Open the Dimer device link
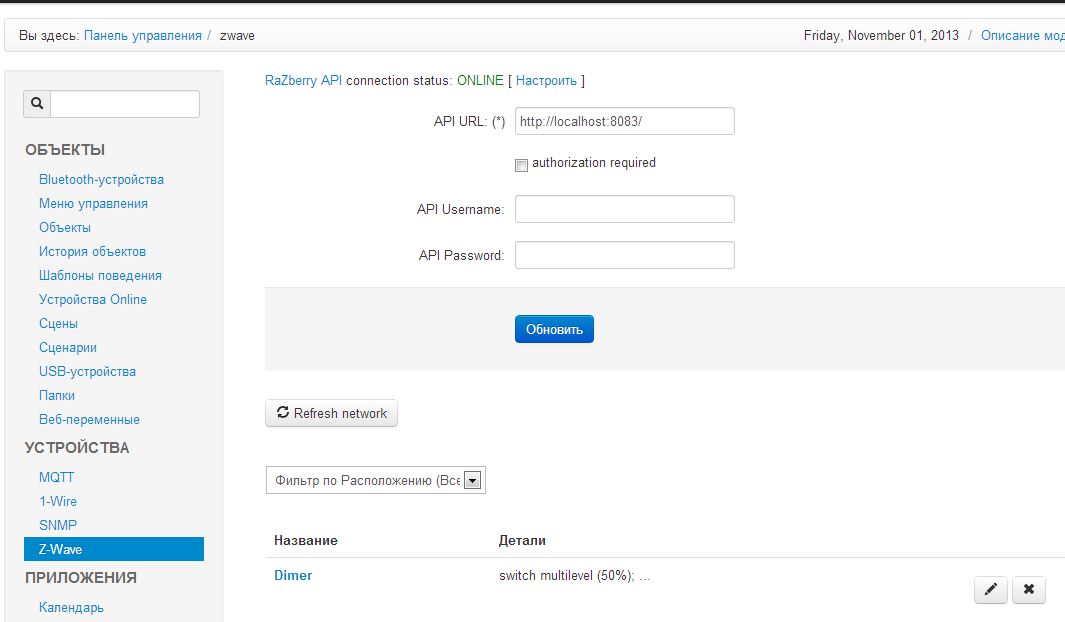Screen dimensions: 1065x622 coord(293,575)
